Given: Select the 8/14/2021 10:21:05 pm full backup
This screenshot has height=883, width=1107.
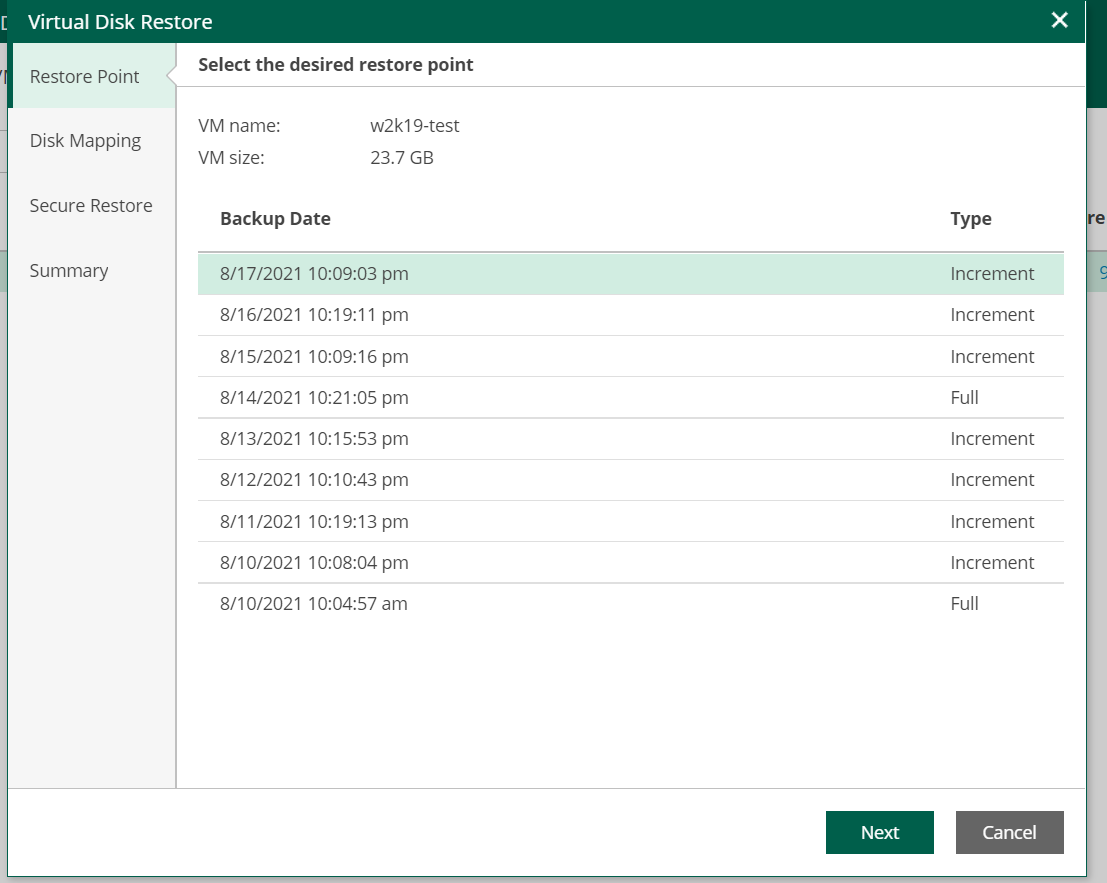Looking at the screenshot, I should click(314, 398).
